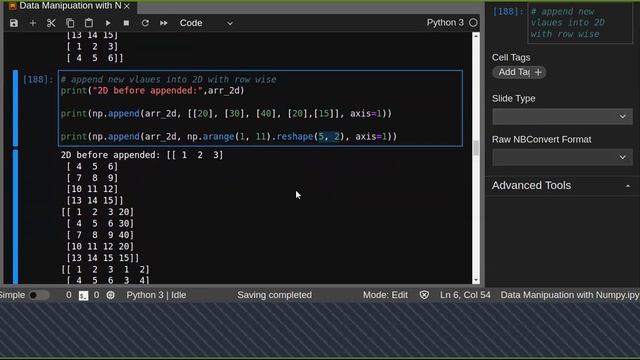Click cell preview in the property inspector
Viewport: 640px width, 360px height.
coord(580,23)
